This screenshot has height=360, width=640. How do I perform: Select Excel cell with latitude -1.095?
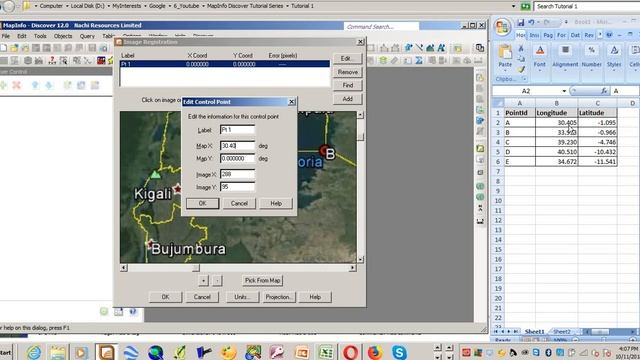pos(597,122)
